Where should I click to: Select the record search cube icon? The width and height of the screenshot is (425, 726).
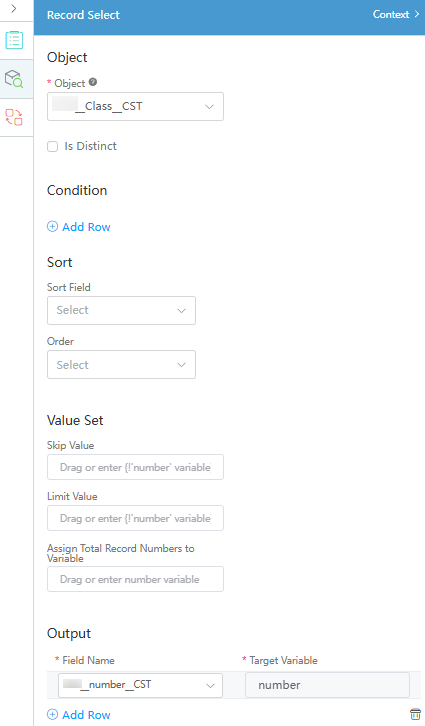click(14, 79)
